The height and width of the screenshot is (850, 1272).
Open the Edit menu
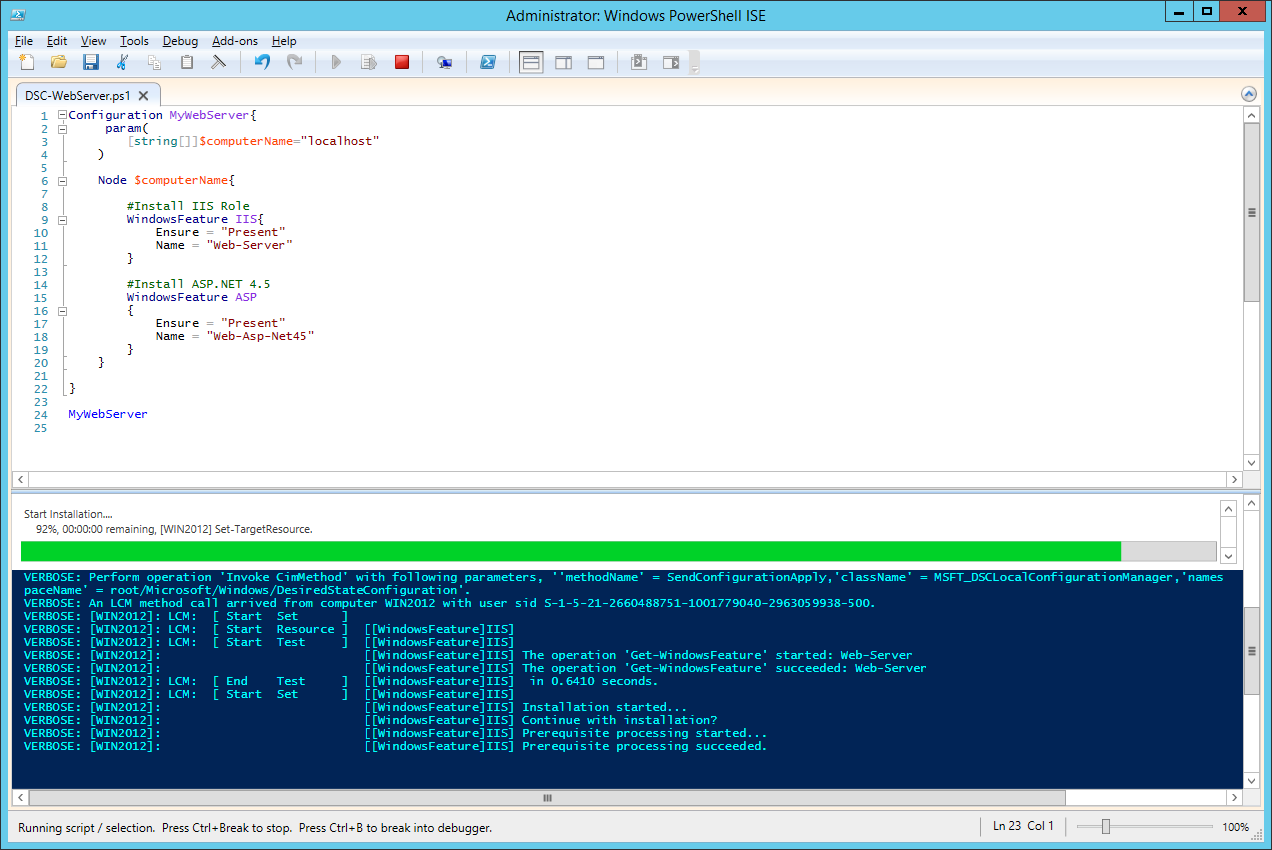(x=57, y=41)
